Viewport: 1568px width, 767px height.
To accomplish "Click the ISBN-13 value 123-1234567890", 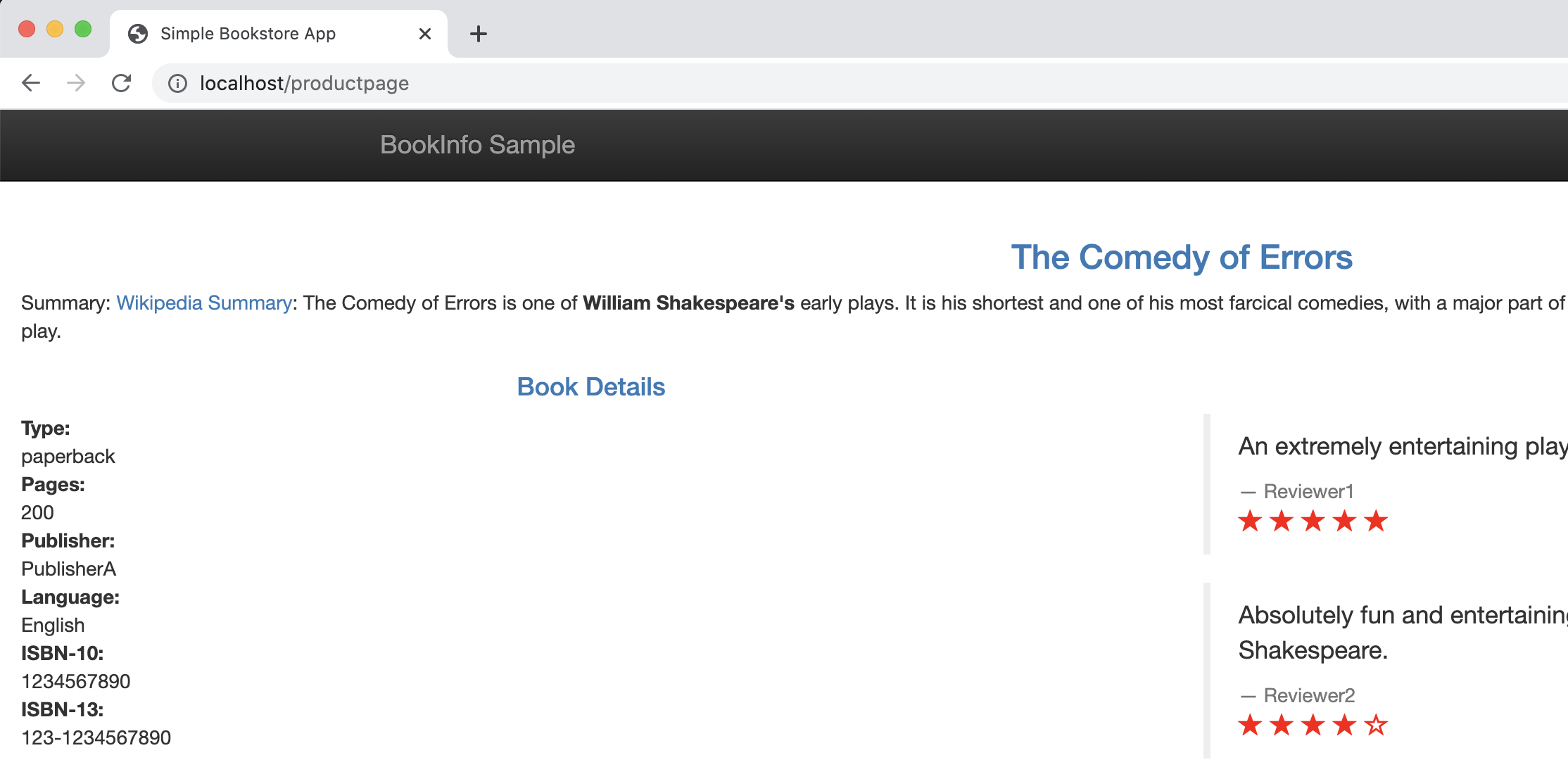I will pos(96,737).
